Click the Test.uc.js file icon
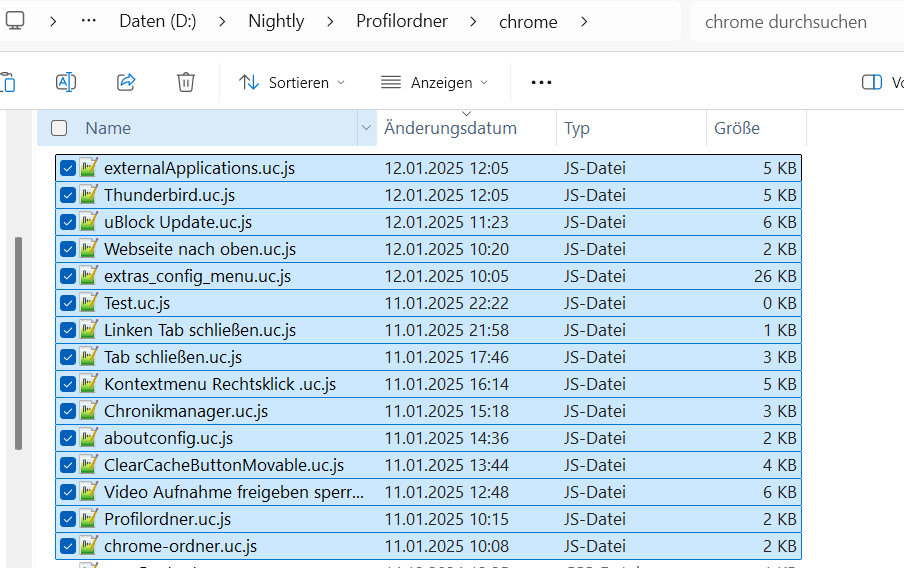The width and height of the screenshot is (904, 568). (x=89, y=303)
